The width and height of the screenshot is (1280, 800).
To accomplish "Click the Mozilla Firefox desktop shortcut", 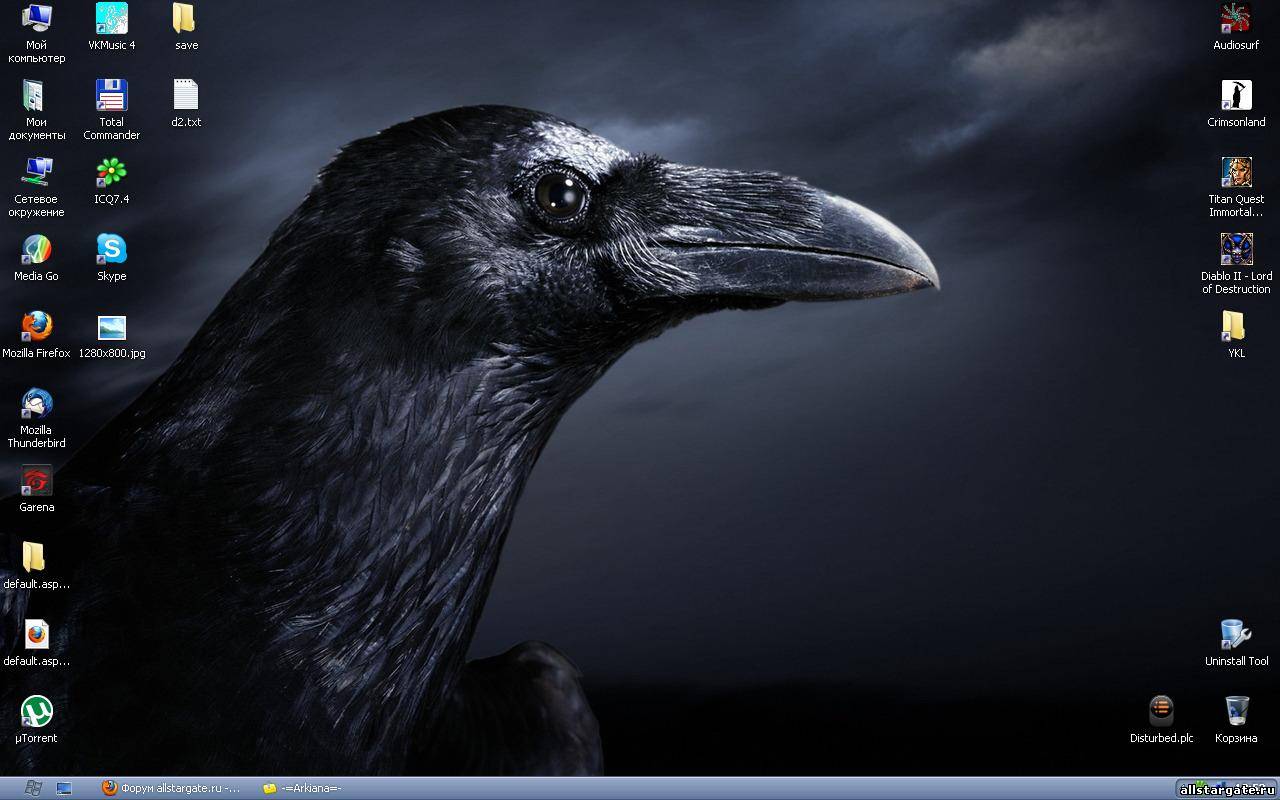I will [36, 327].
